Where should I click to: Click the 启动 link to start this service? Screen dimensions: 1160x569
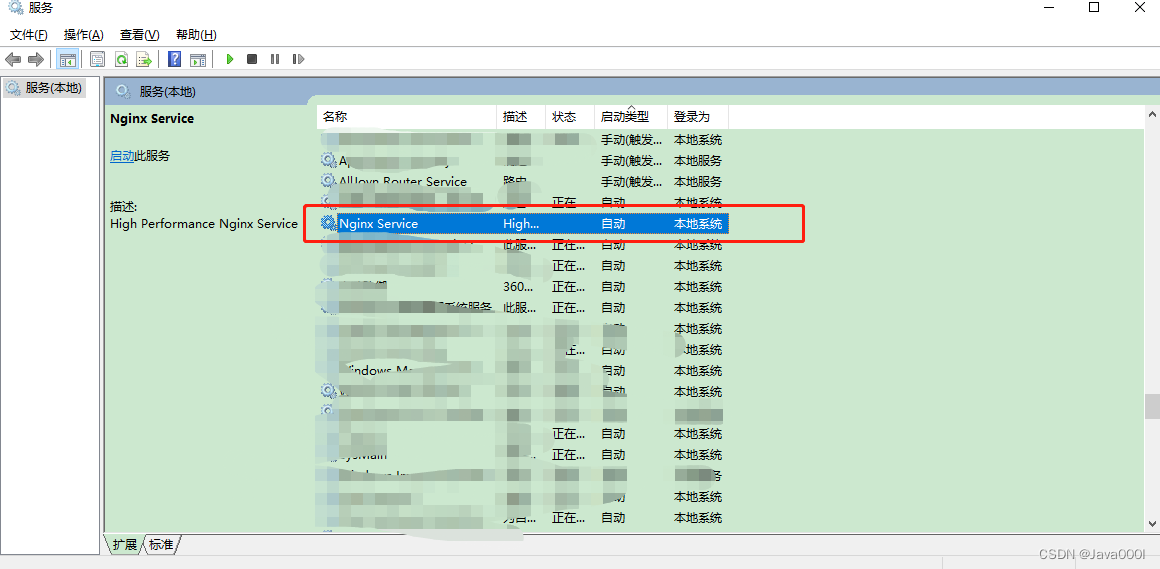[122, 155]
